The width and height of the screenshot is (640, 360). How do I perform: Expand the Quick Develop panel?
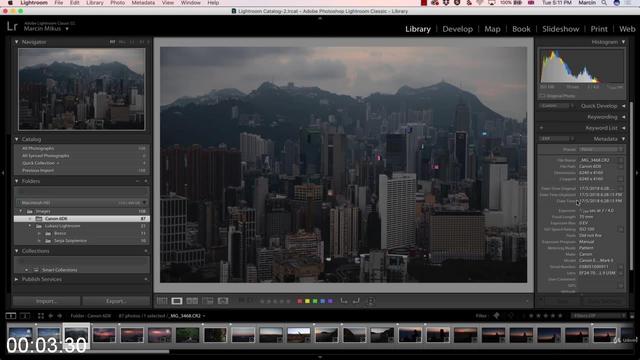tap(623, 106)
